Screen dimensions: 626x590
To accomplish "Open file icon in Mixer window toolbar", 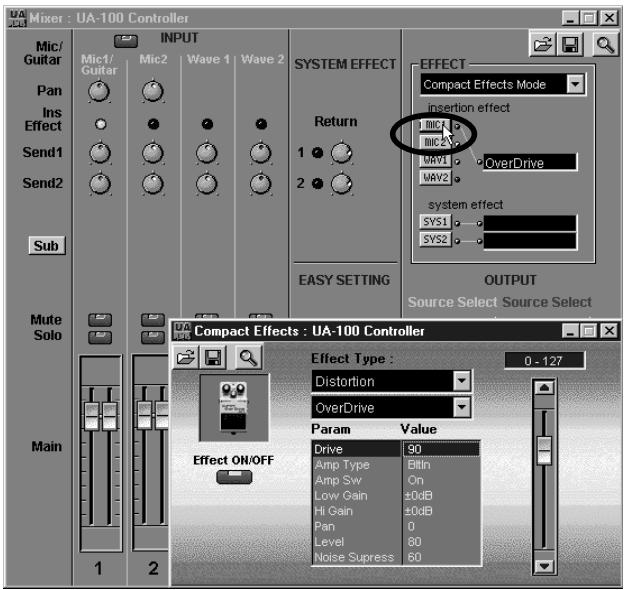I will pos(543,44).
